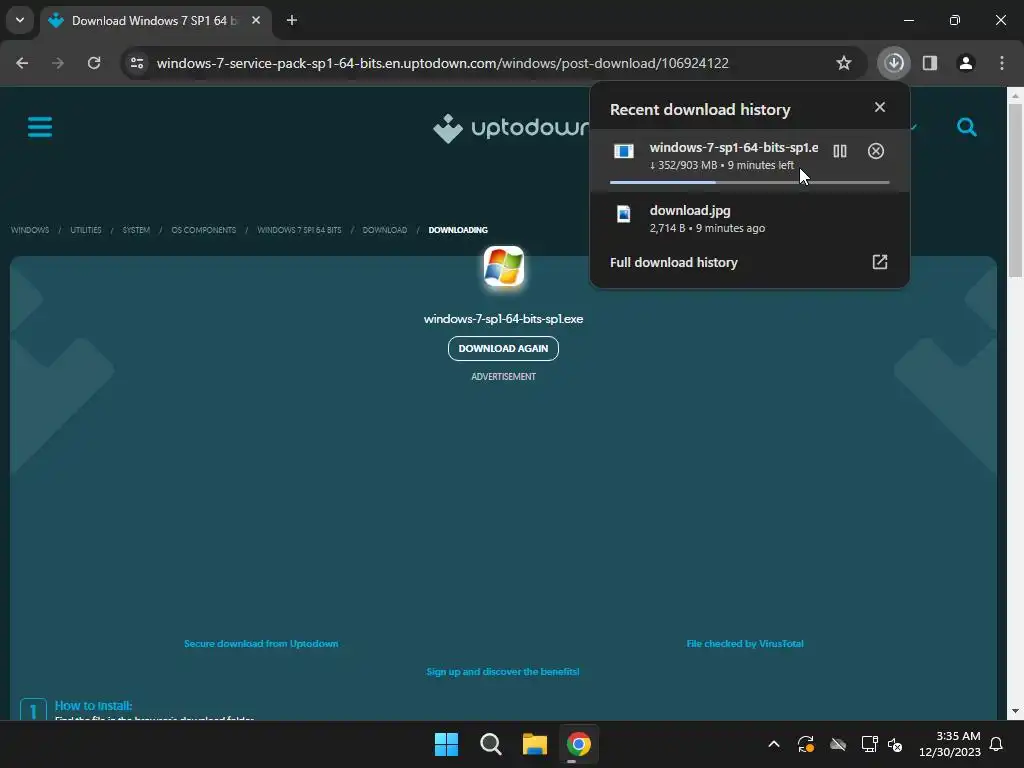Viewport: 1024px width, 768px height.
Task: Click Sign up and discover the benefits!
Action: (x=503, y=671)
